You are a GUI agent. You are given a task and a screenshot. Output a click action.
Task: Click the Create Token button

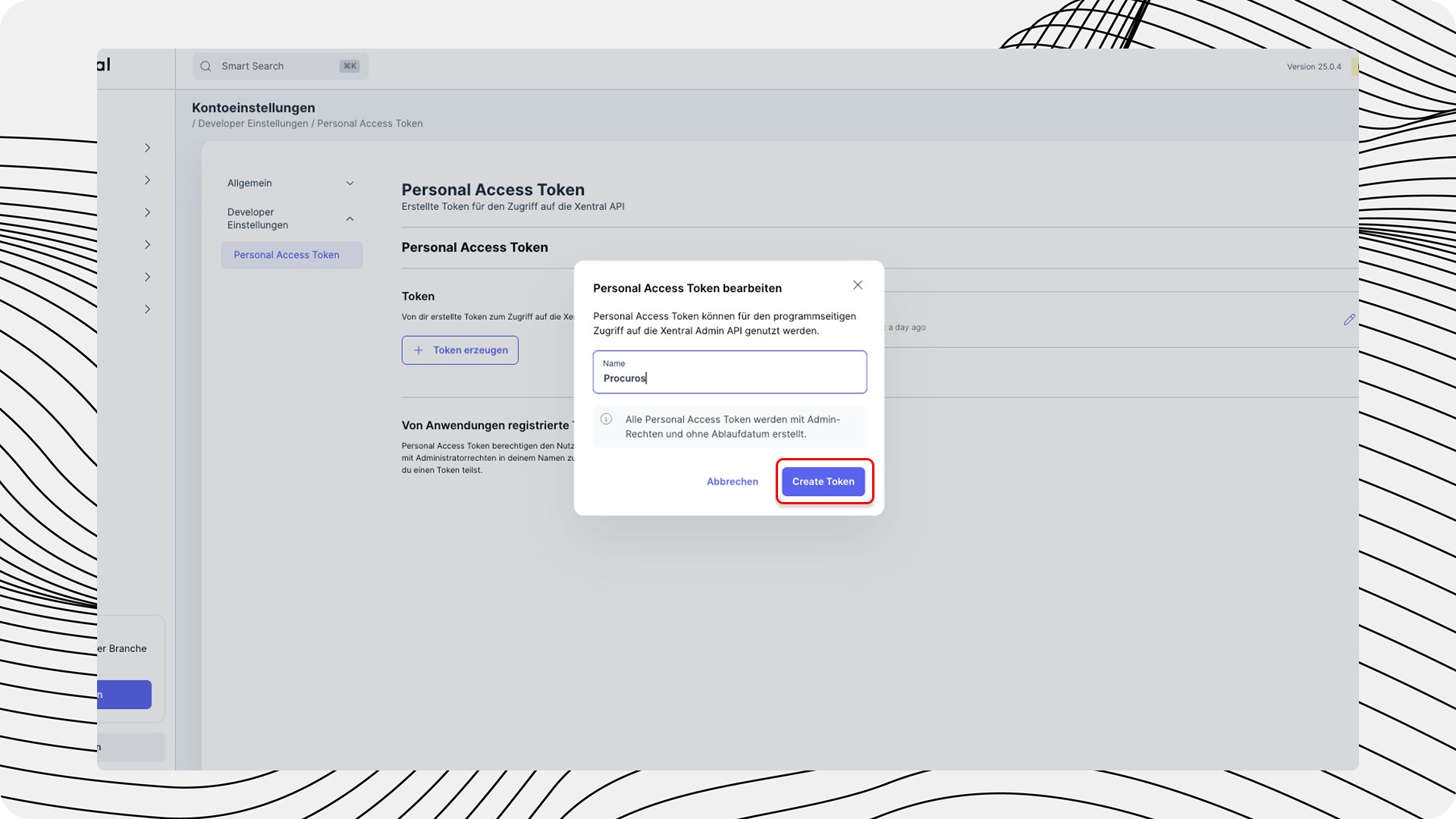(823, 482)
